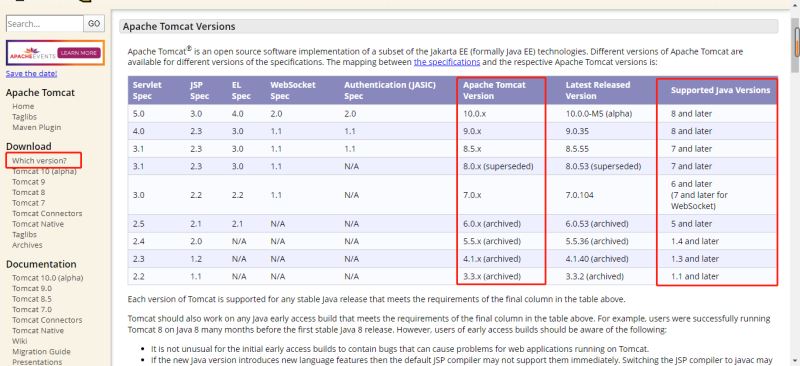Click the Supported Java Versions header
The height and width of the screenshot is (366, 800).
tap(720, 90)
